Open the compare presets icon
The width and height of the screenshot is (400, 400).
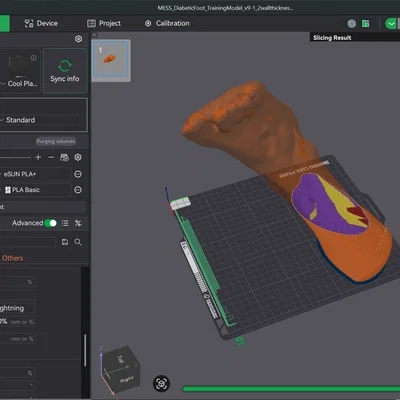78,223
